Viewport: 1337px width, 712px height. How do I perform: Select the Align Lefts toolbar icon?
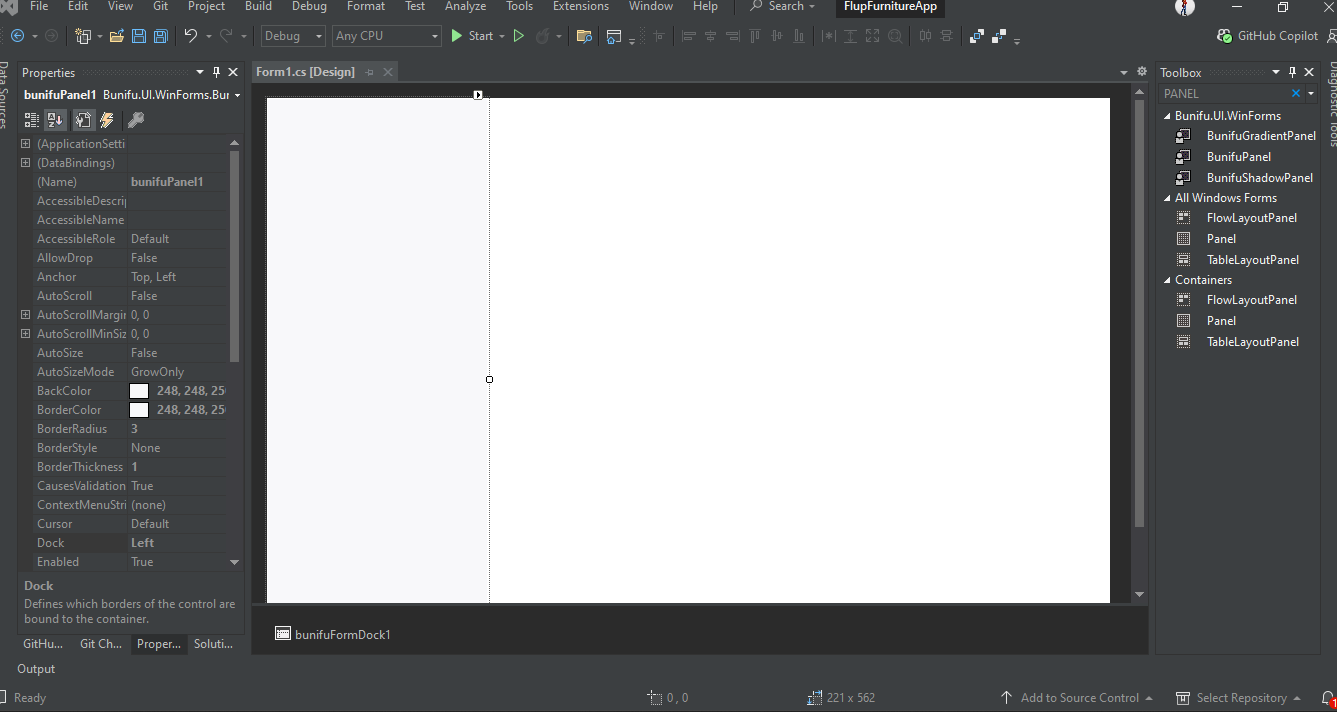point(689,36)
